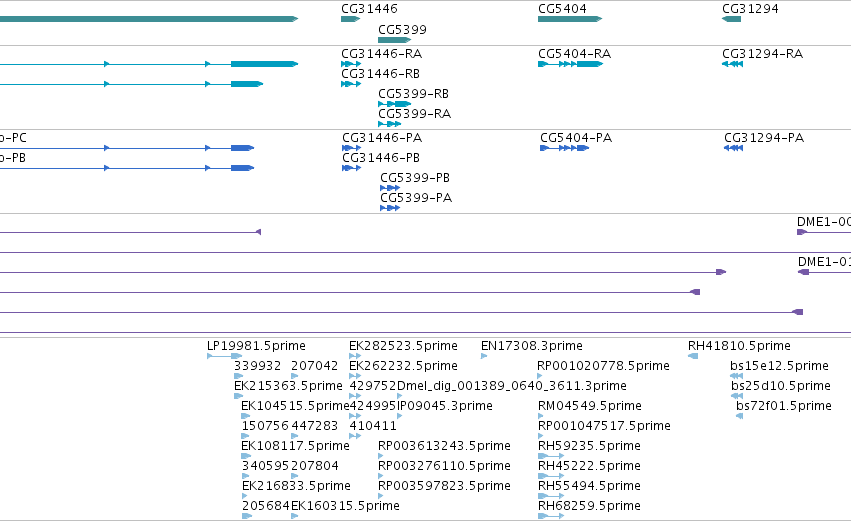The width and height of the screenshot is (851, 521).
Task: Click EST label RH41810.5prime
Action: coord(739,346)
